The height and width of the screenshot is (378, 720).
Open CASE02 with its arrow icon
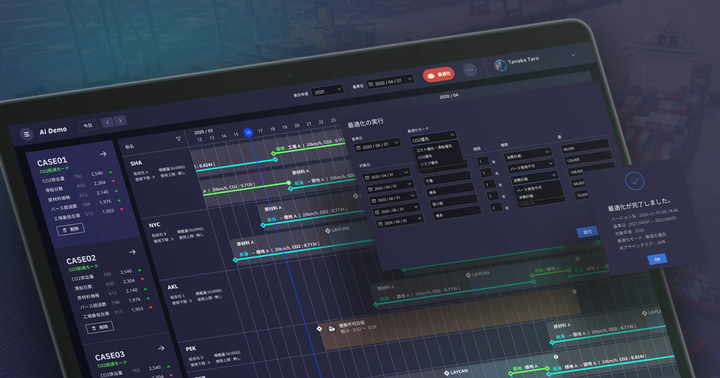132,252
